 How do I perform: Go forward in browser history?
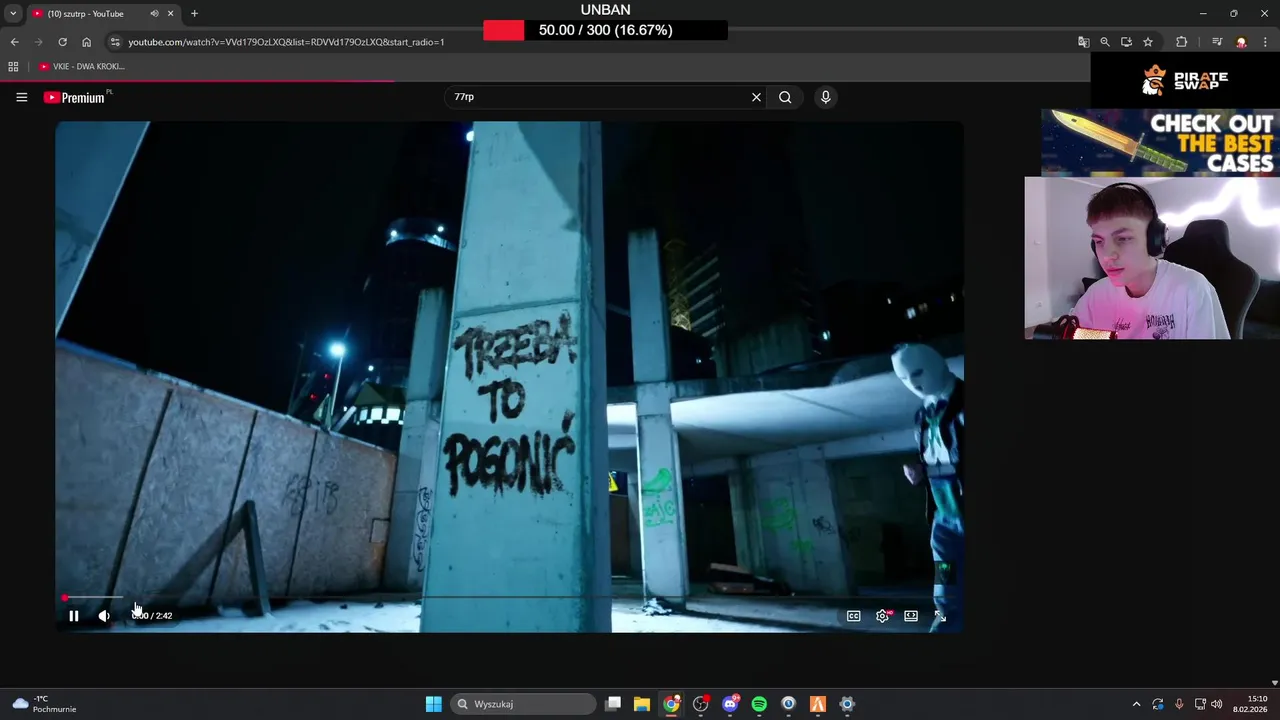pos(38,42)
